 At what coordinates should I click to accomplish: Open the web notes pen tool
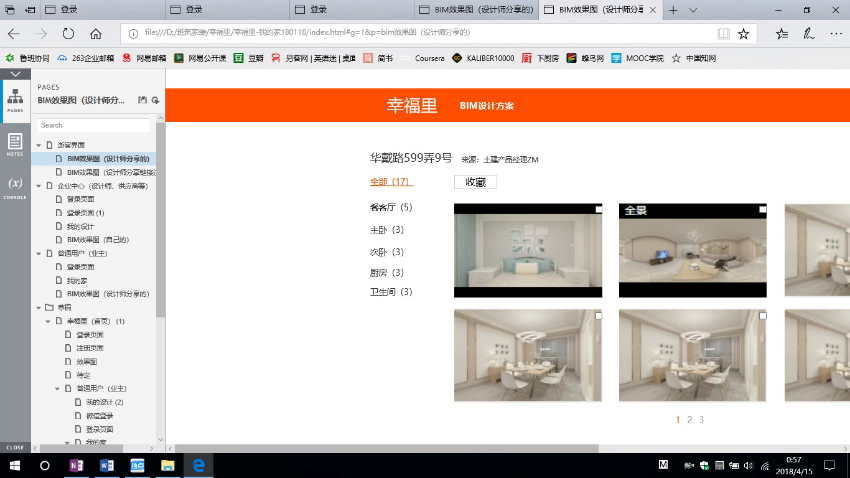coord(808,34)
